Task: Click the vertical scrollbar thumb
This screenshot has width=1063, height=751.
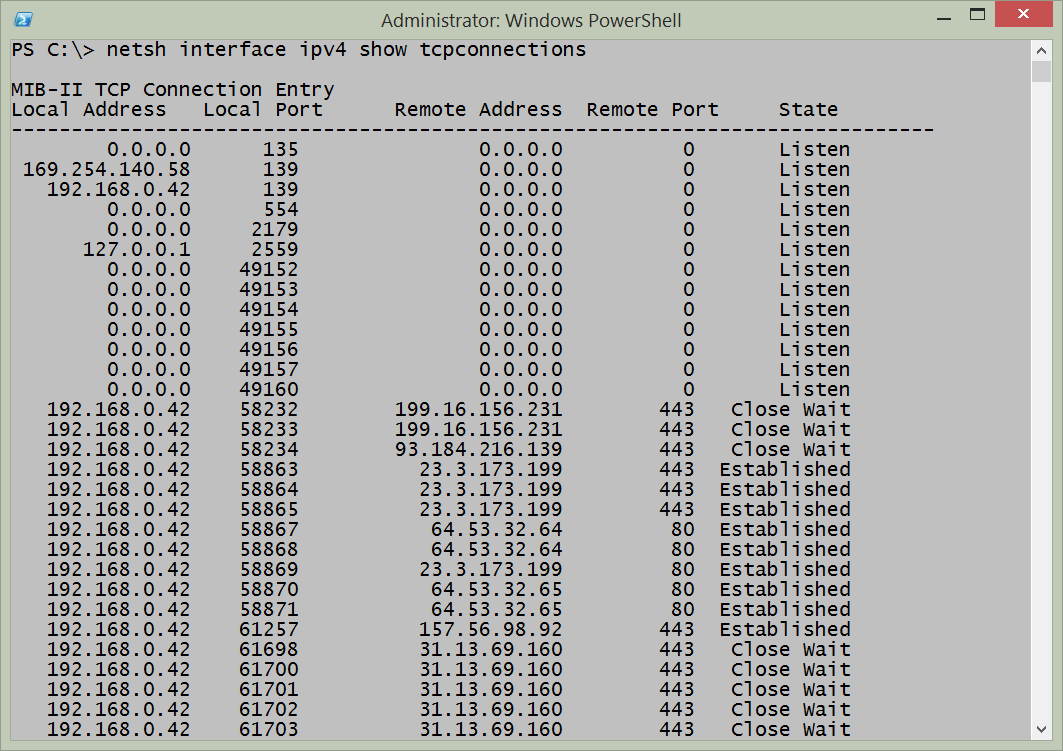Action: [1040, 72]
